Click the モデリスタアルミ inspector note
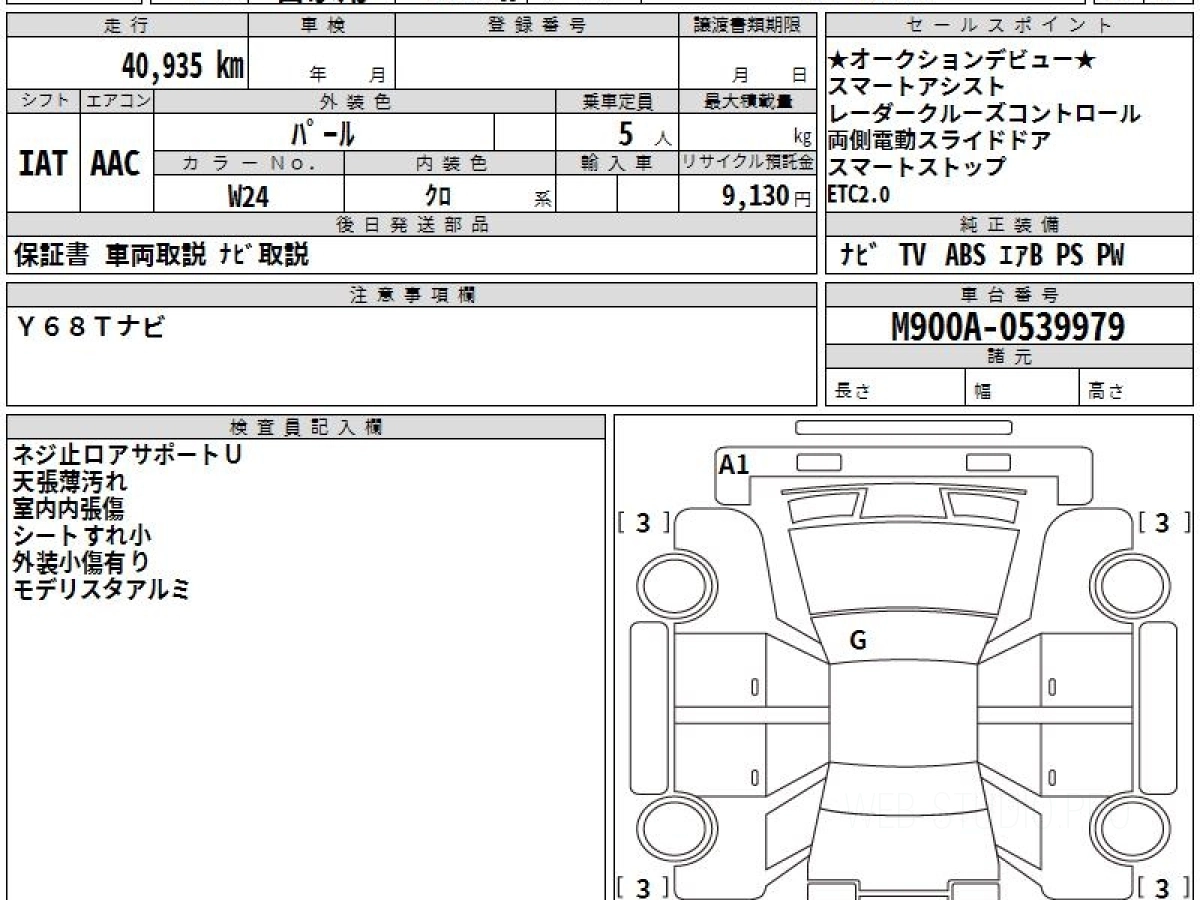 [x=100, y=590]
